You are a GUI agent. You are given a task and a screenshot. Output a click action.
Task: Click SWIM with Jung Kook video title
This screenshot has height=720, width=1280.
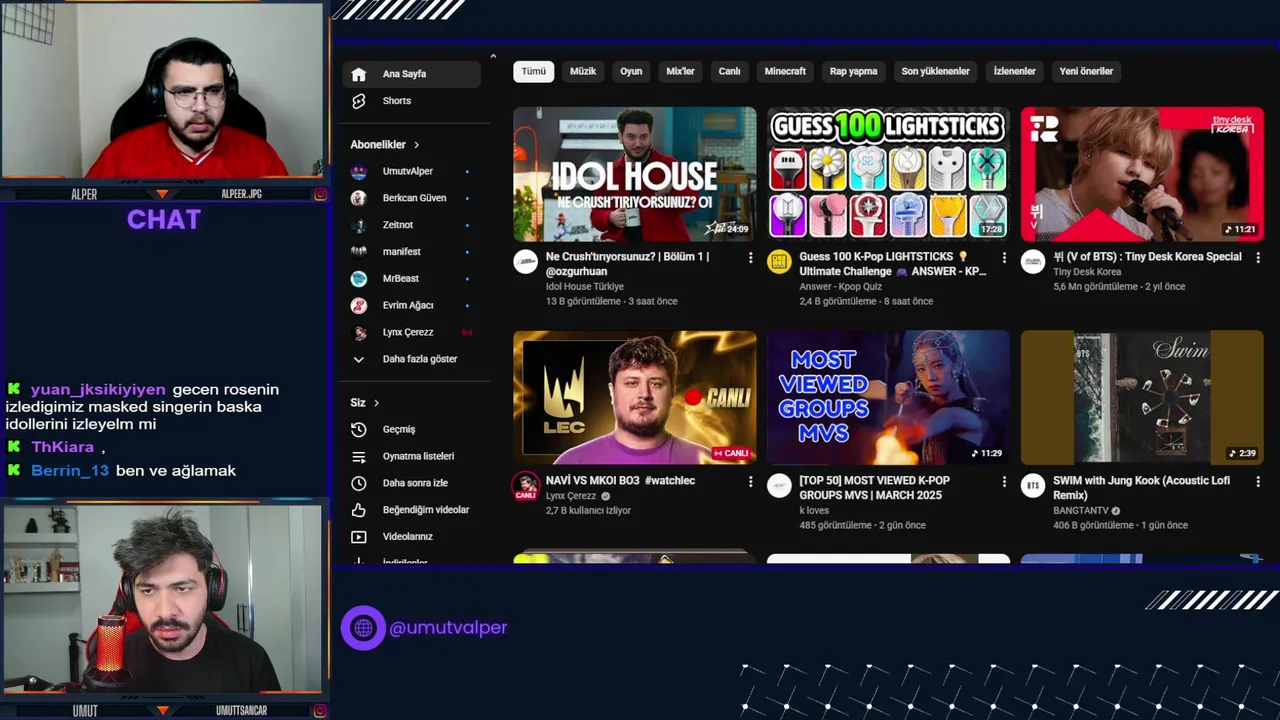[1140, 488]
